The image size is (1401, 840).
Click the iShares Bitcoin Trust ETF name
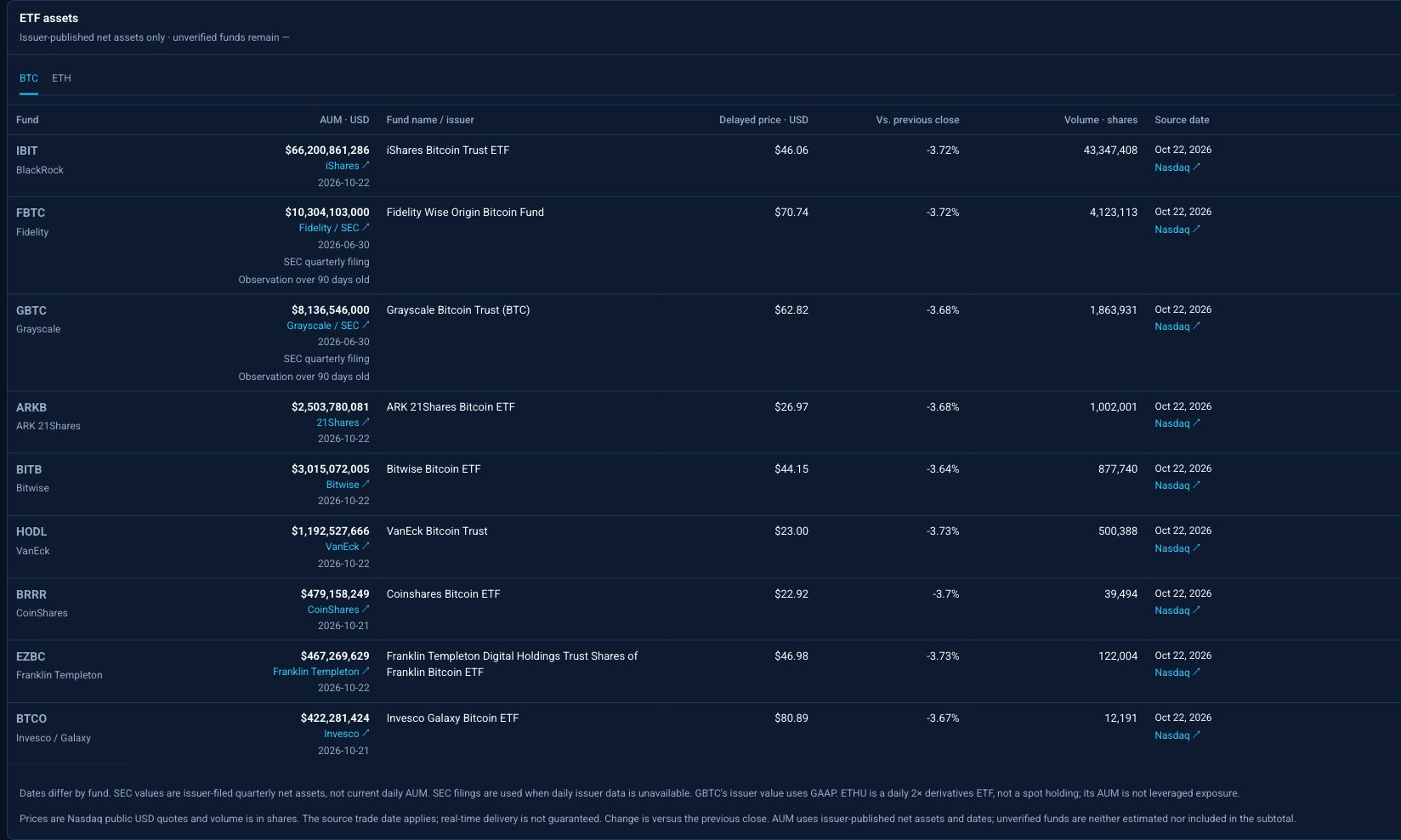coord(448,150)
